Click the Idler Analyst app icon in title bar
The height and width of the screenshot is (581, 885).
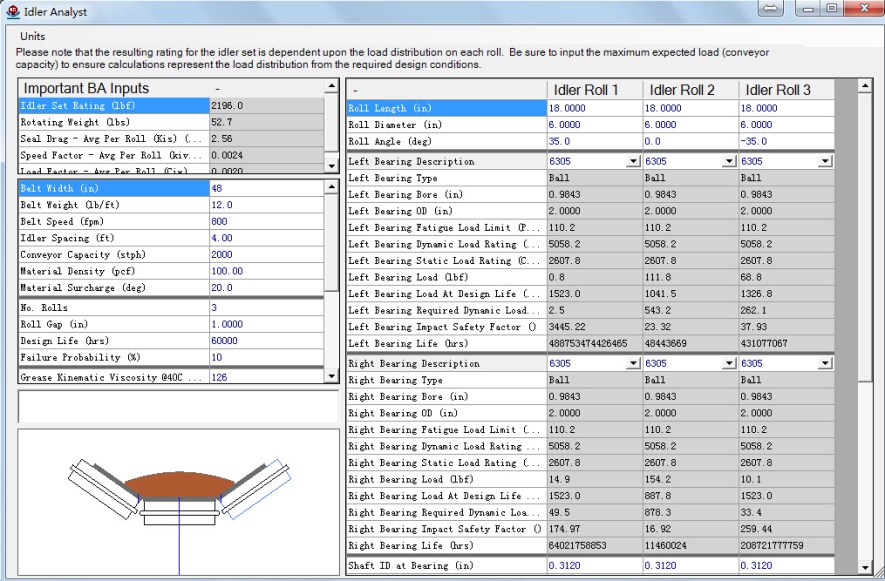[x=12, y=11]
